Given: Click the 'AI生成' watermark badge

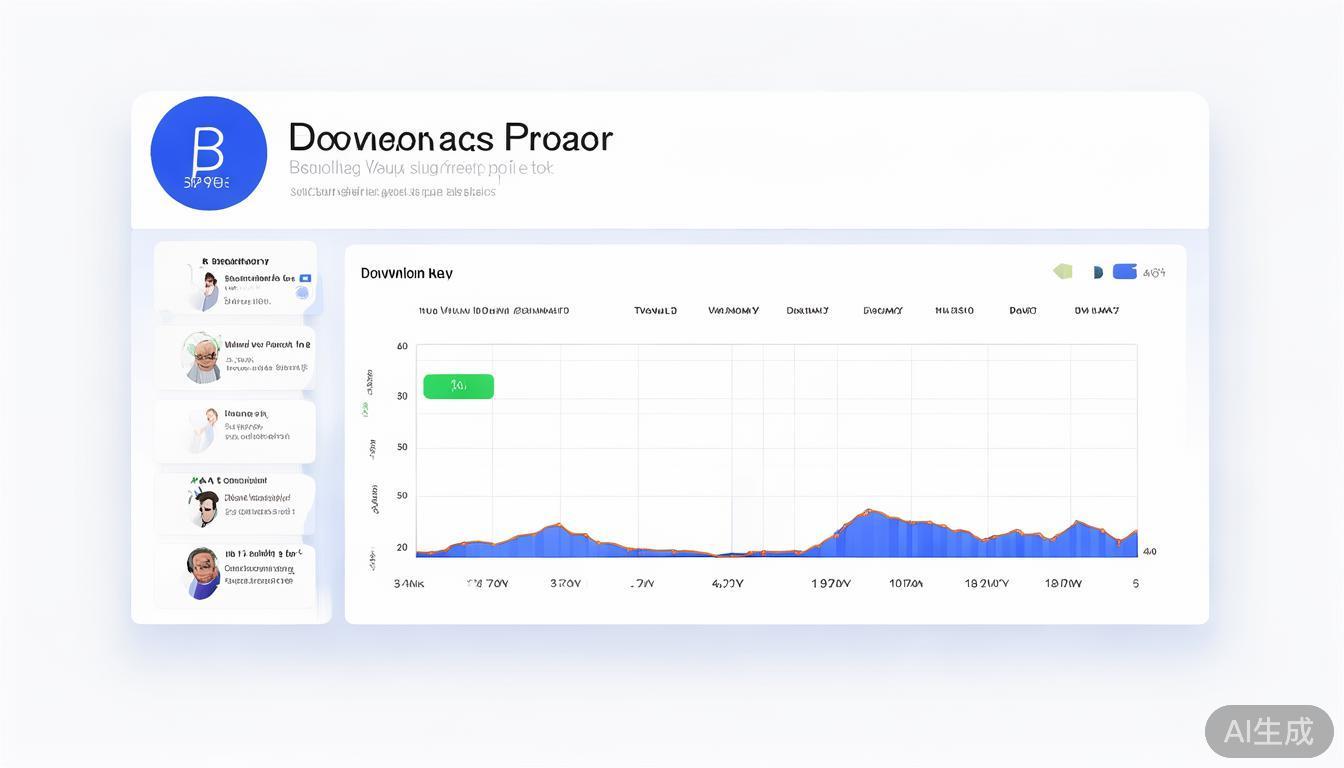Looking at the screenshot, I should 1268,731.
